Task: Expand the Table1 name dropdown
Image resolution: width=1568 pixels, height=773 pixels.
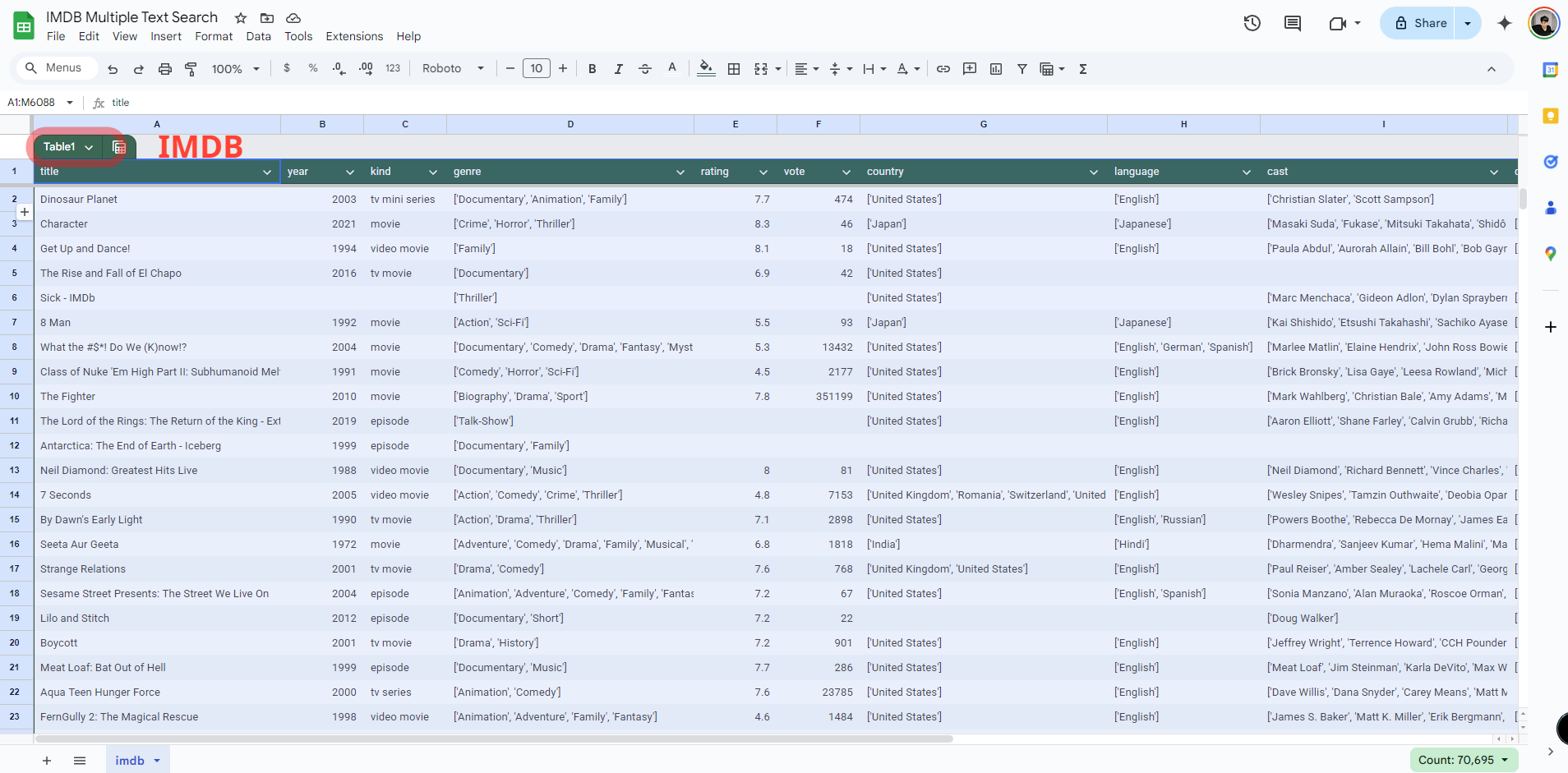Action: [x=89, y=147]
